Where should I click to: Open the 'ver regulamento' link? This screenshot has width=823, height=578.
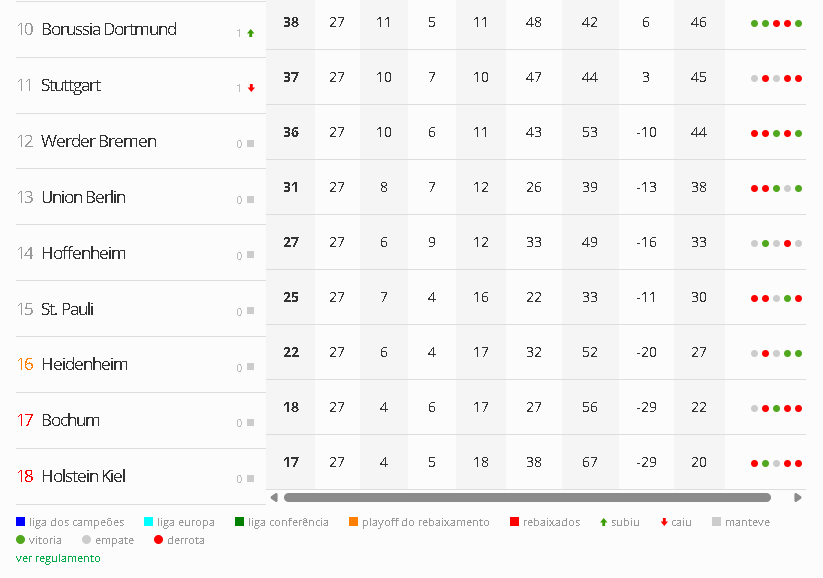(58, 558)
